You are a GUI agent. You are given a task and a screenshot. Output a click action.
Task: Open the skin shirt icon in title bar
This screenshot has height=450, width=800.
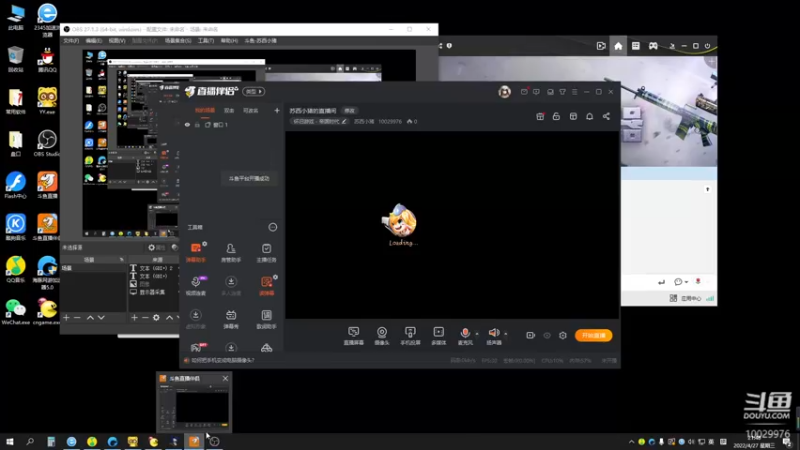pyautogui.click(x=562, y=92)
